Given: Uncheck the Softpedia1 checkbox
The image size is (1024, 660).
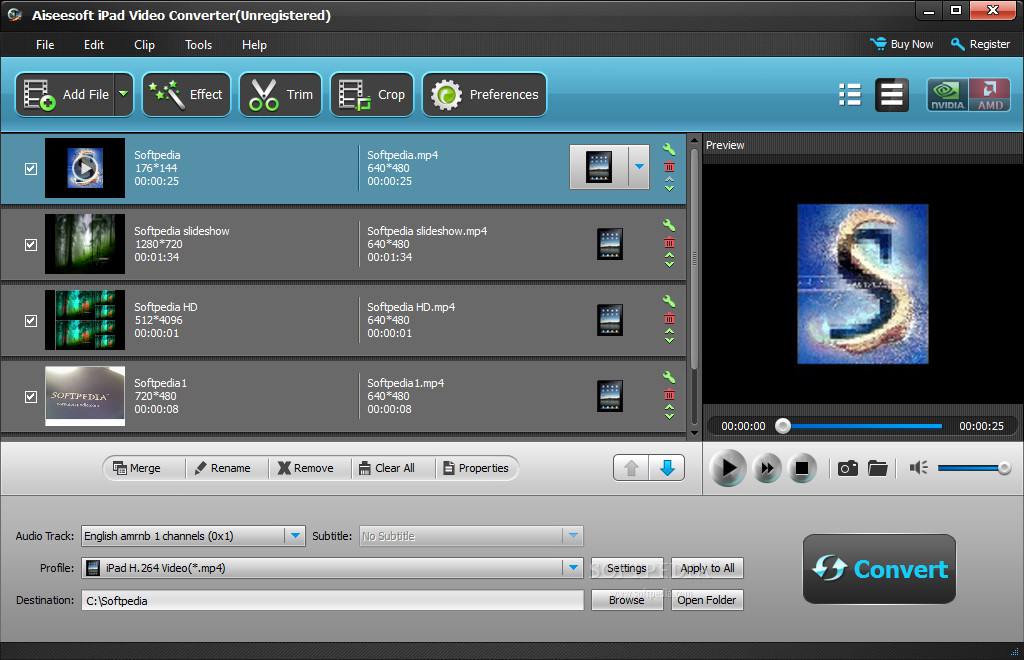Looking at the screenshot, I should tap(31, 397).
